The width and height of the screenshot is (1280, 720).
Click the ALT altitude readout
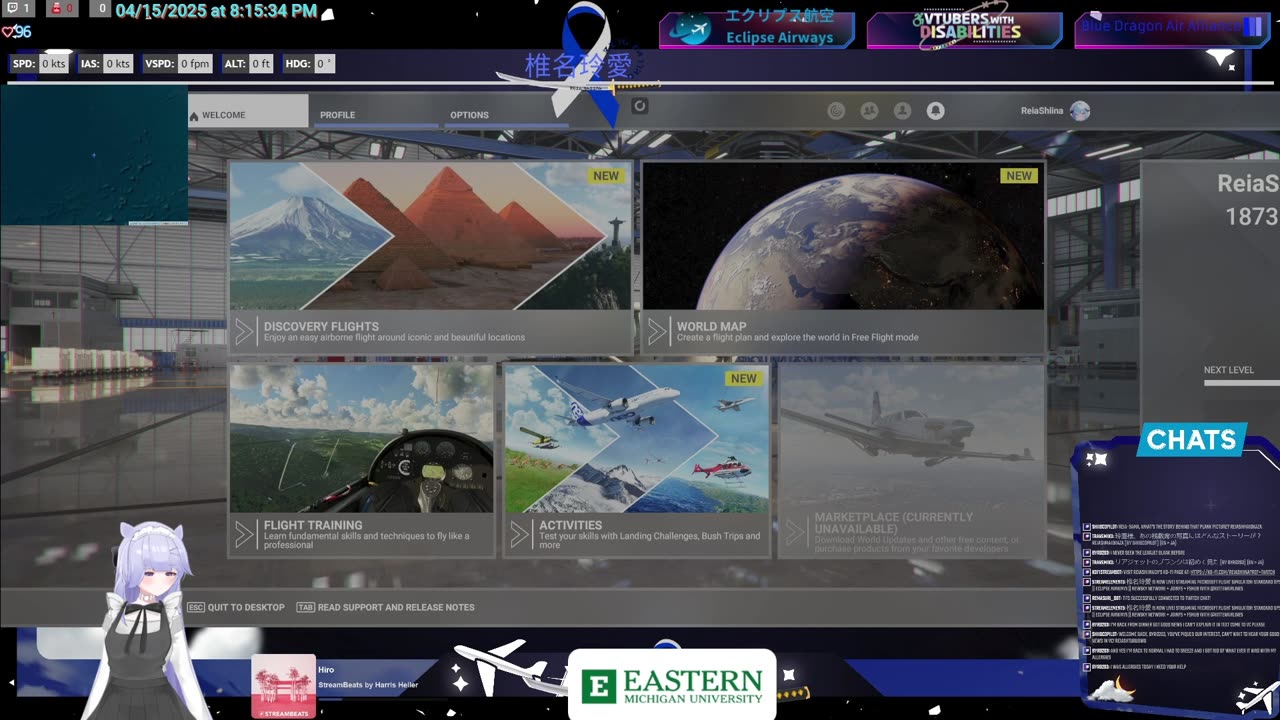point(248,64)
